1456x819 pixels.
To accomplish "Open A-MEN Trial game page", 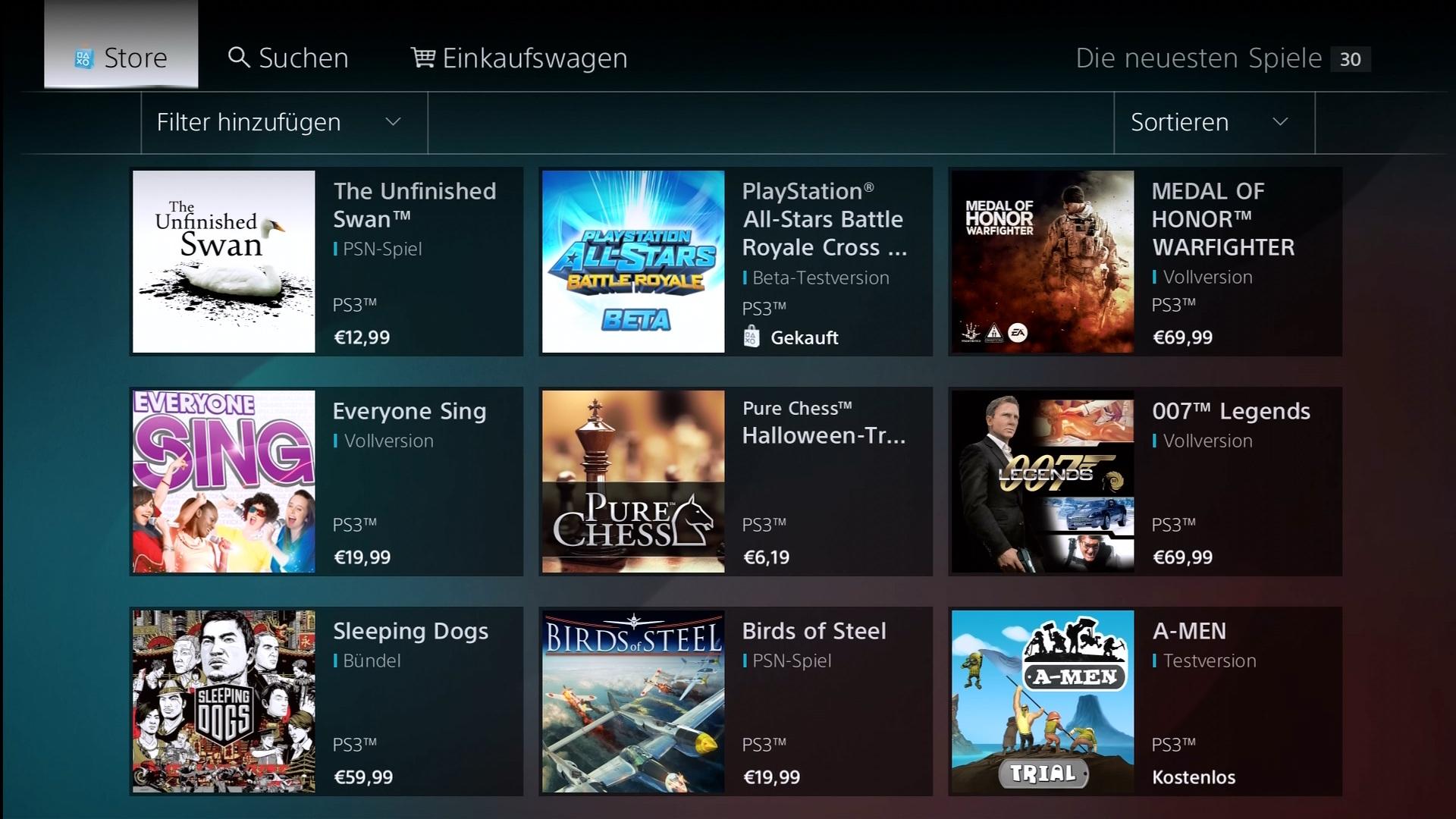I will (x=1144, y=700).
